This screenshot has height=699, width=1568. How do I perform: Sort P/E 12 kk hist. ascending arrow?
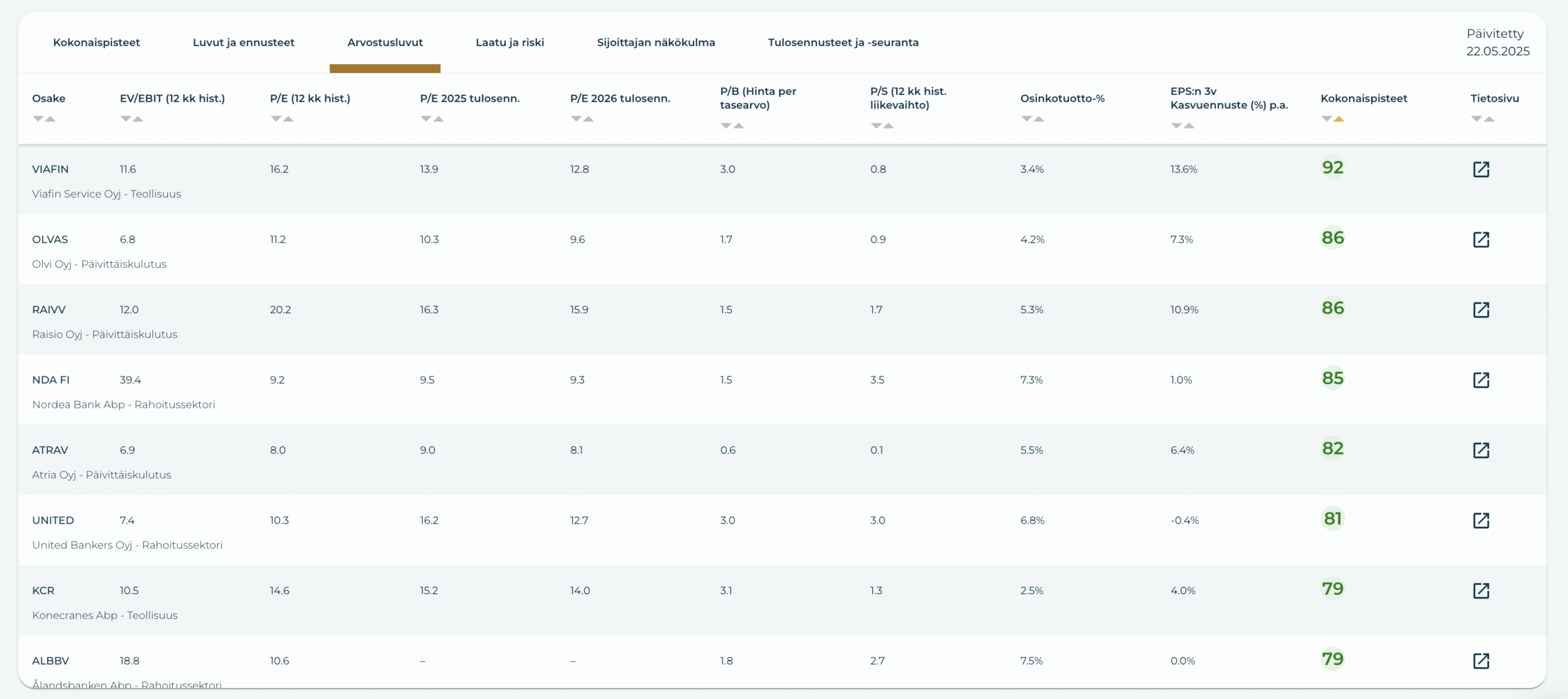click(x=288, y=119)
